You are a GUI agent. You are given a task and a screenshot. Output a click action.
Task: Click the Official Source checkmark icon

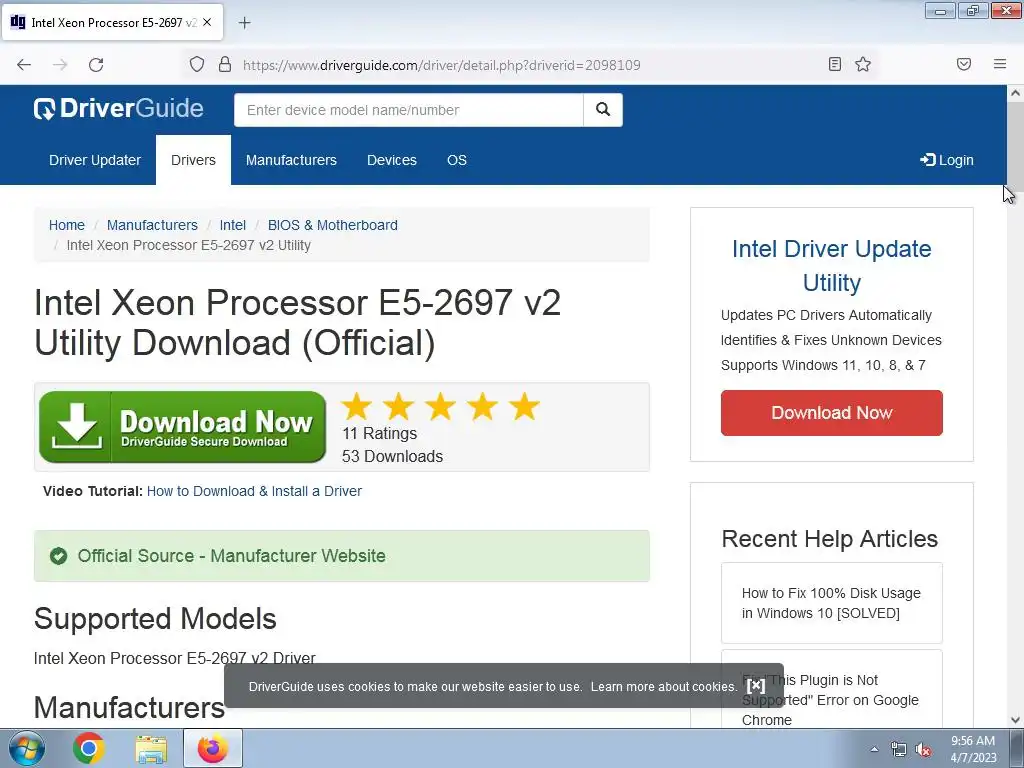click(x=59, y=556)
